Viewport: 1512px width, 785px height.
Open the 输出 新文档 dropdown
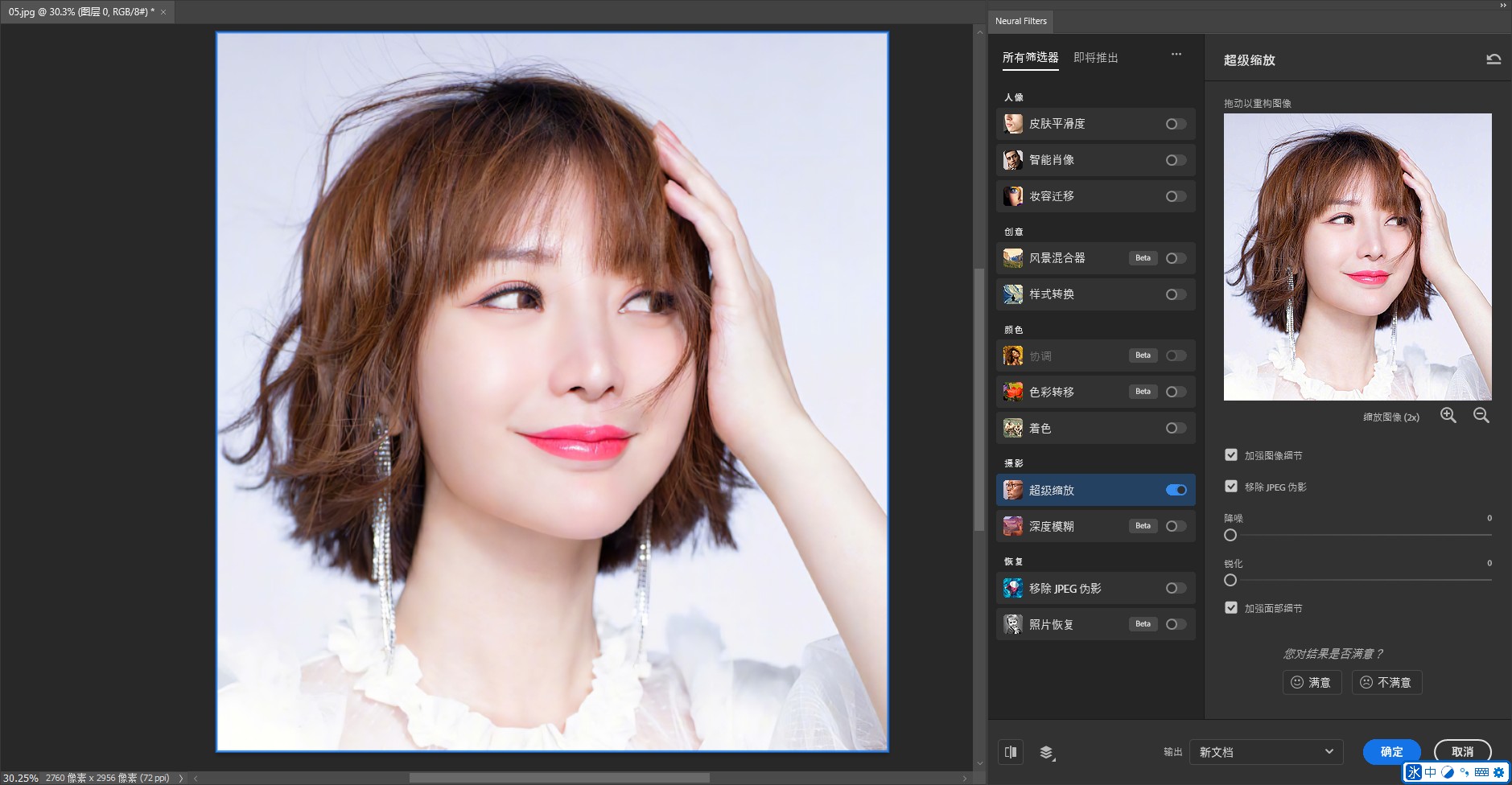pyautogui.click(x=1266, y=752)
